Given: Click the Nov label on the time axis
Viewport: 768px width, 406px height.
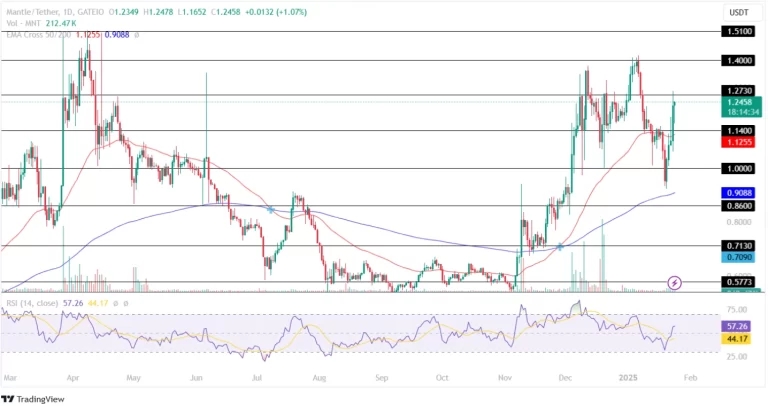Looking at the screenshot, I should tap(505, 378).
